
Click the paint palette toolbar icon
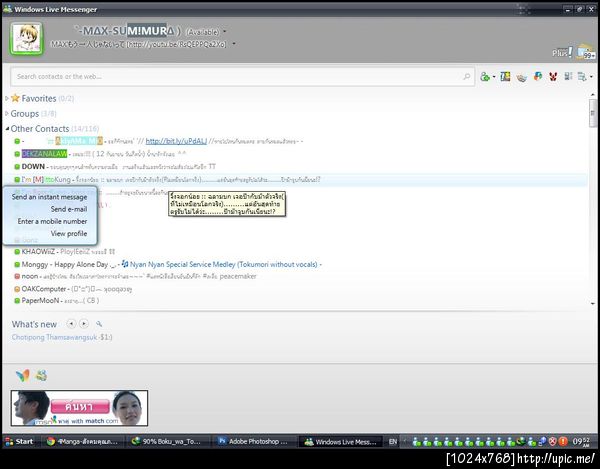(522, 77)
